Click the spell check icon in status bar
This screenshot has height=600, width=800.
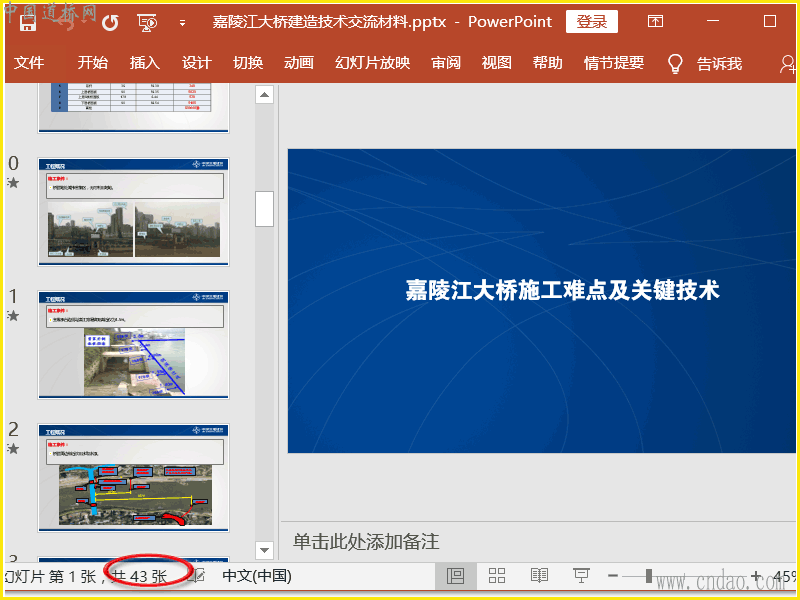tap(197, 576)
